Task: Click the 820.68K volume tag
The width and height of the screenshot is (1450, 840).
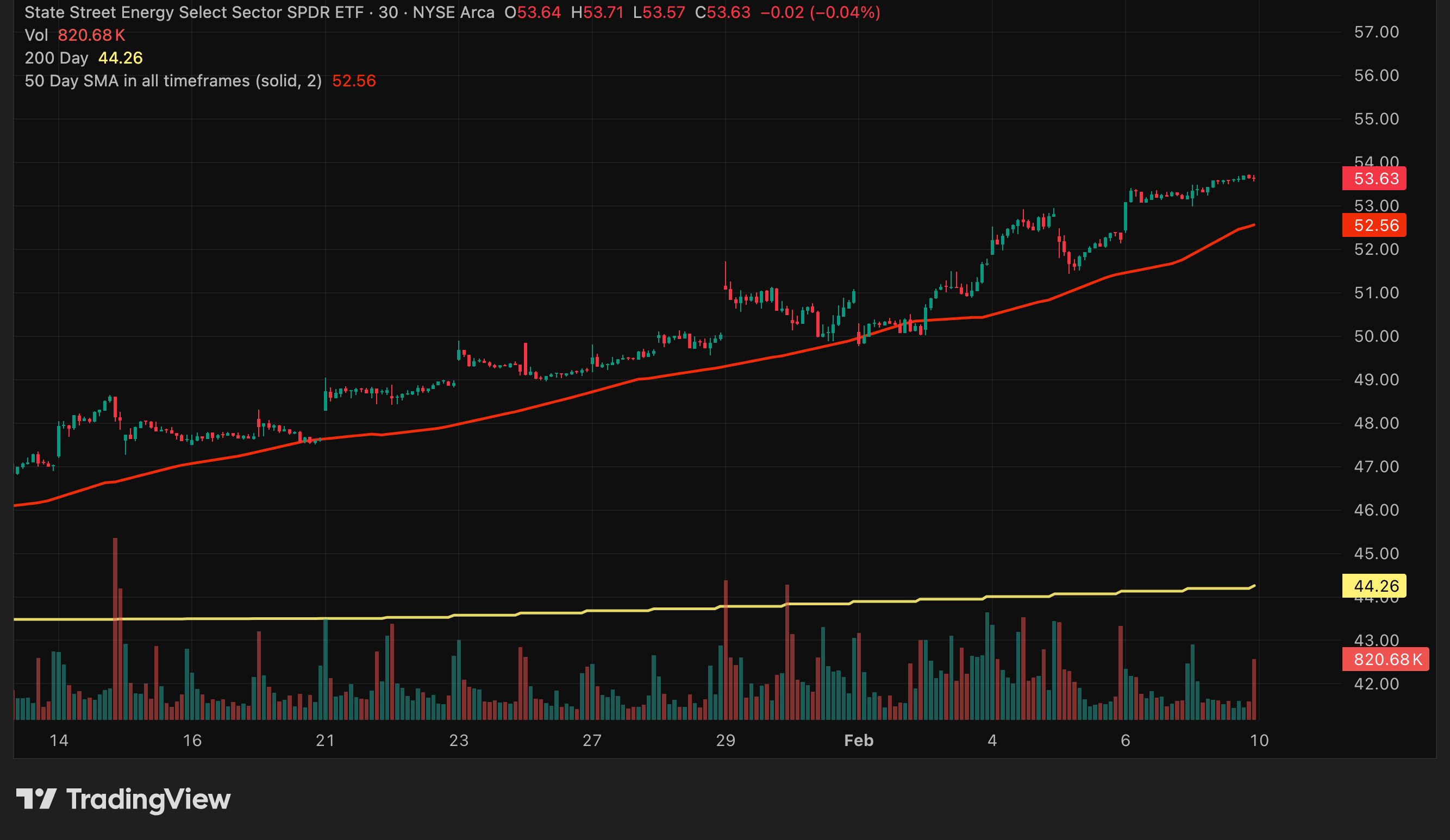Action: (1384, 660)
